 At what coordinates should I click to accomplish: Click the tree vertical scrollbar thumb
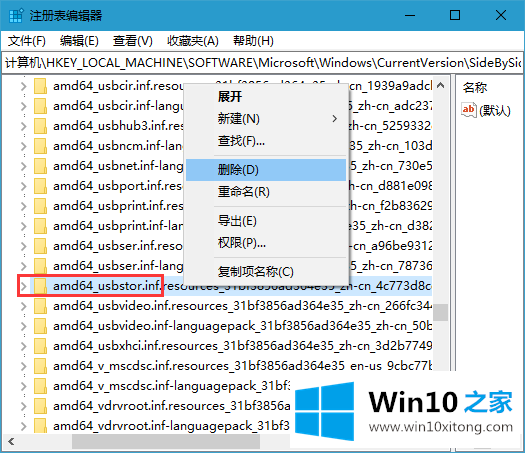[441, 312]
